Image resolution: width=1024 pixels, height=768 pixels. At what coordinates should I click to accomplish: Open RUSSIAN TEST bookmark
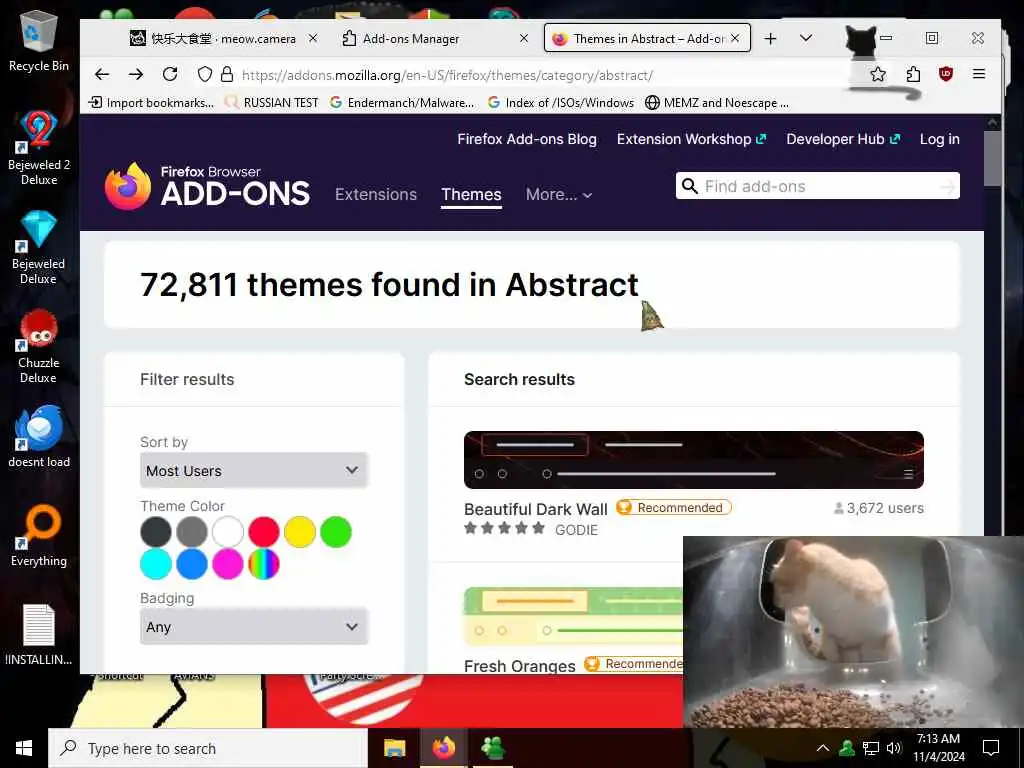pos(271,103)
